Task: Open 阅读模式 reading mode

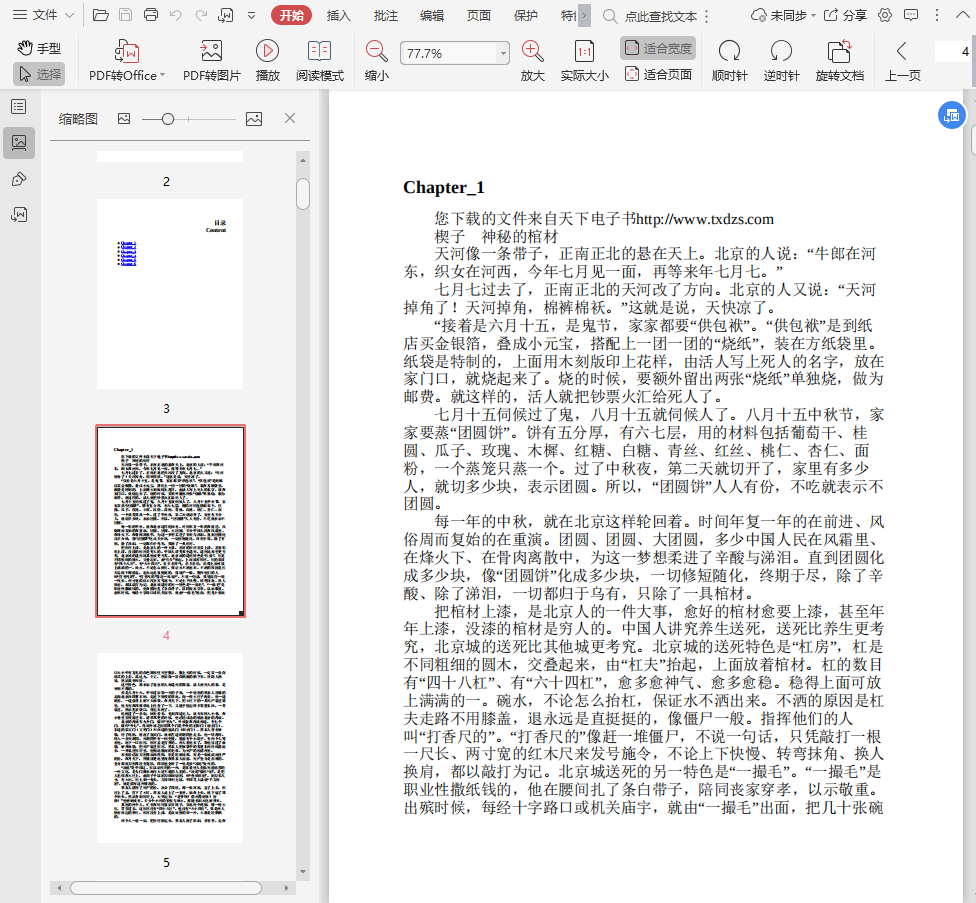Action: (319, 52)
